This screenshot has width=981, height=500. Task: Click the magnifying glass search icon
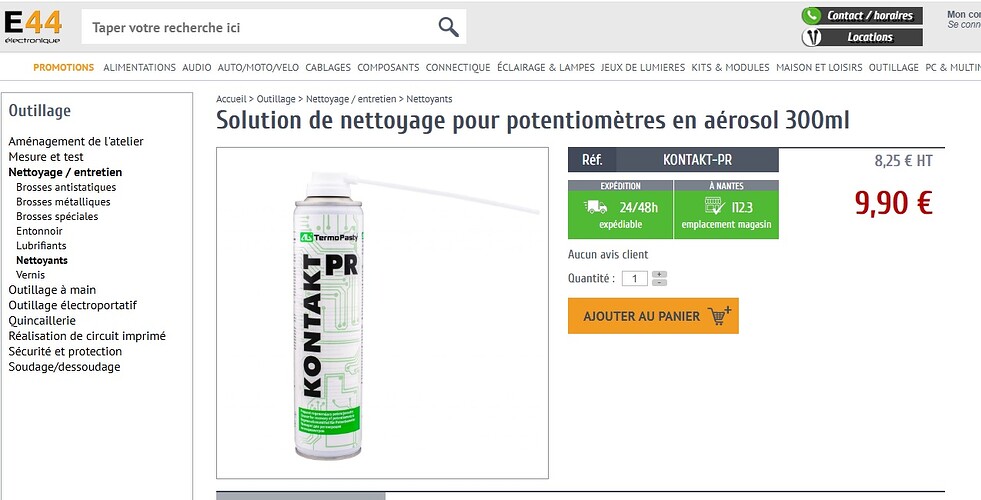[449, 27]
